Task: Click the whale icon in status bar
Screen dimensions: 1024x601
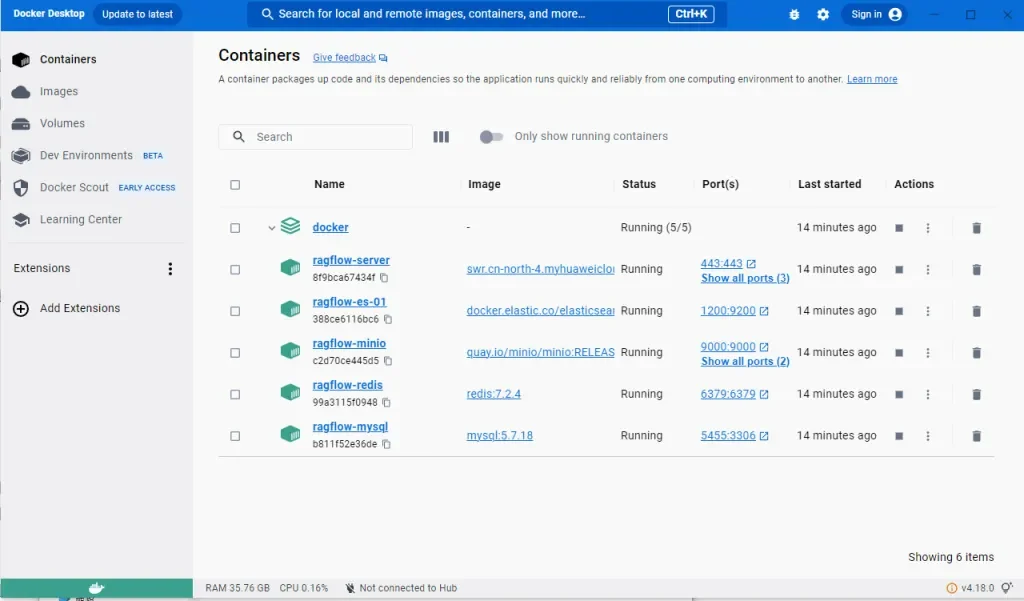Action: [97, 588]
